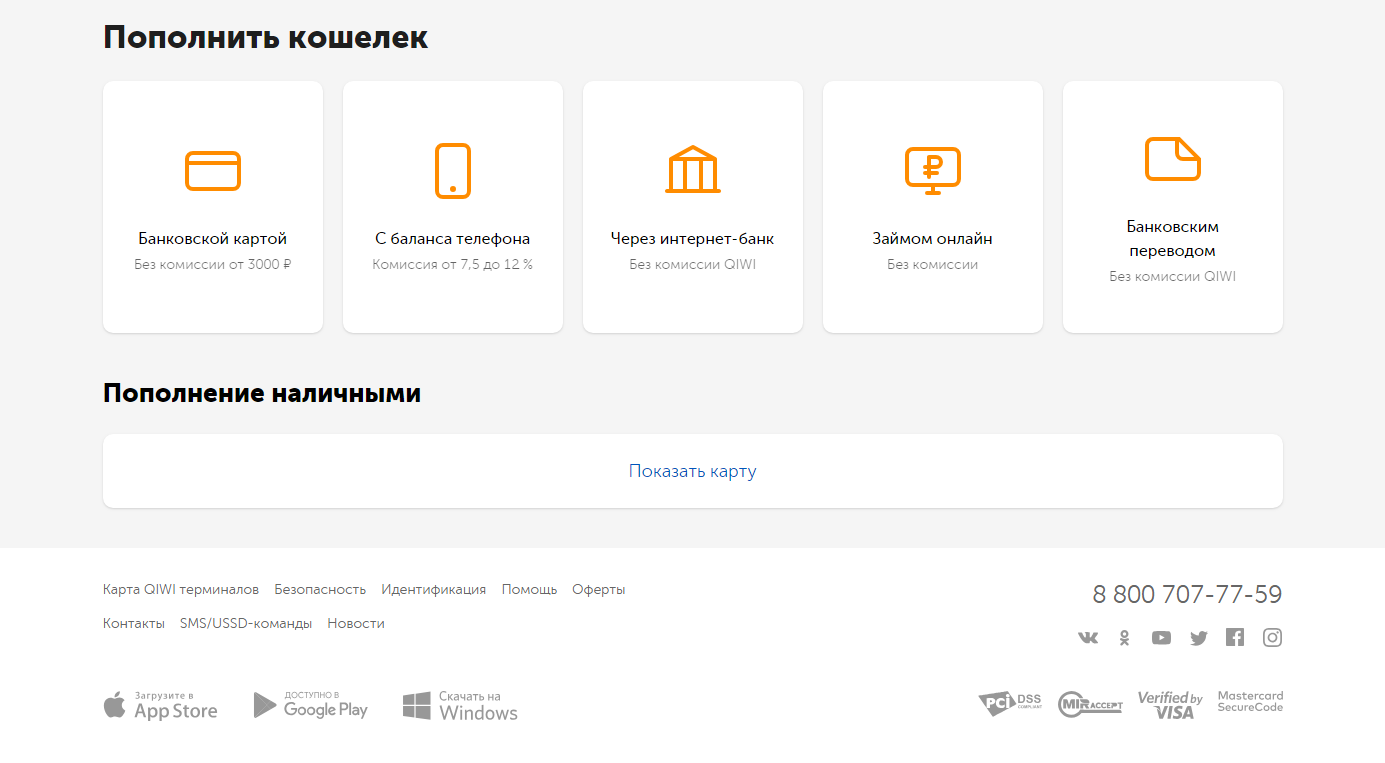Download the app from App Store badge
The image size is (1385, 763).
tap(160, 704)
